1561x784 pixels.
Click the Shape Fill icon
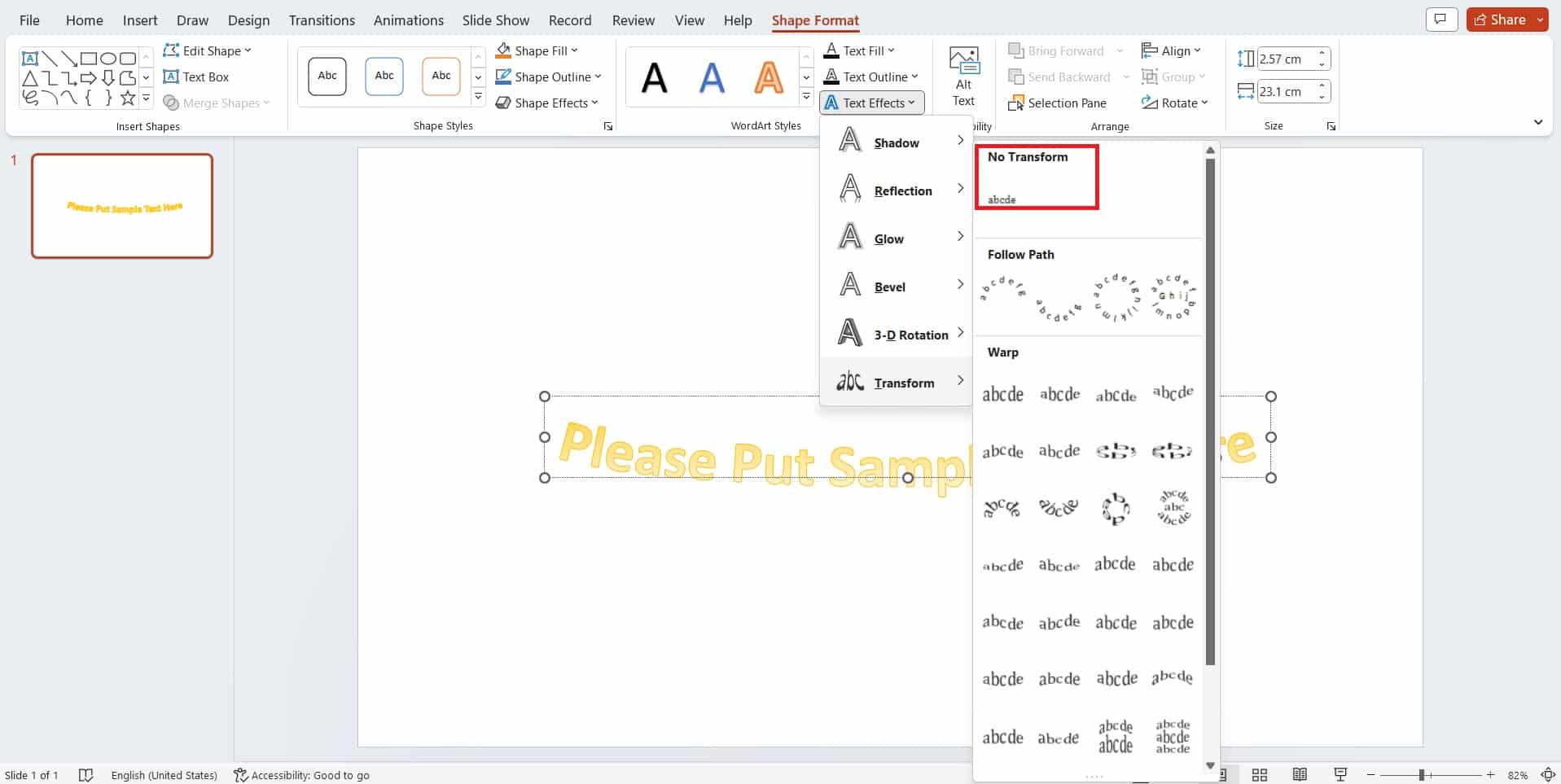[x=502, y=50]
